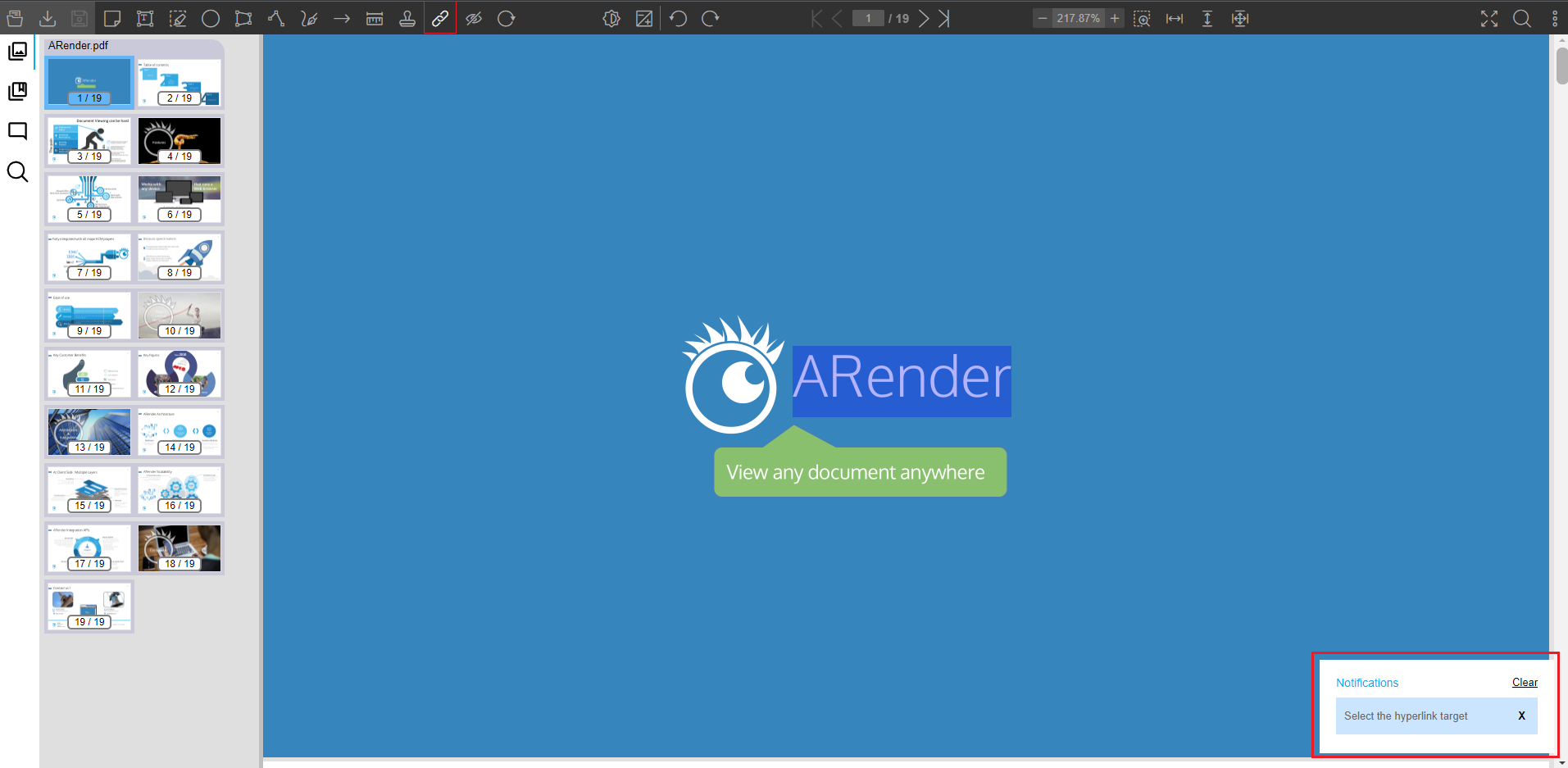Image resolution: width=1568 pixels, height=768 pixels.
Task: Fit the page to height
Action: coord(1207,18)
